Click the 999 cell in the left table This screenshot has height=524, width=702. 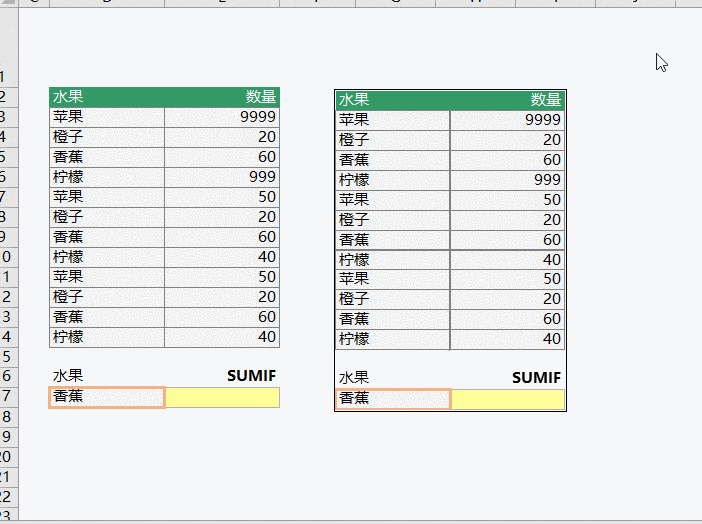pos(222,177)
